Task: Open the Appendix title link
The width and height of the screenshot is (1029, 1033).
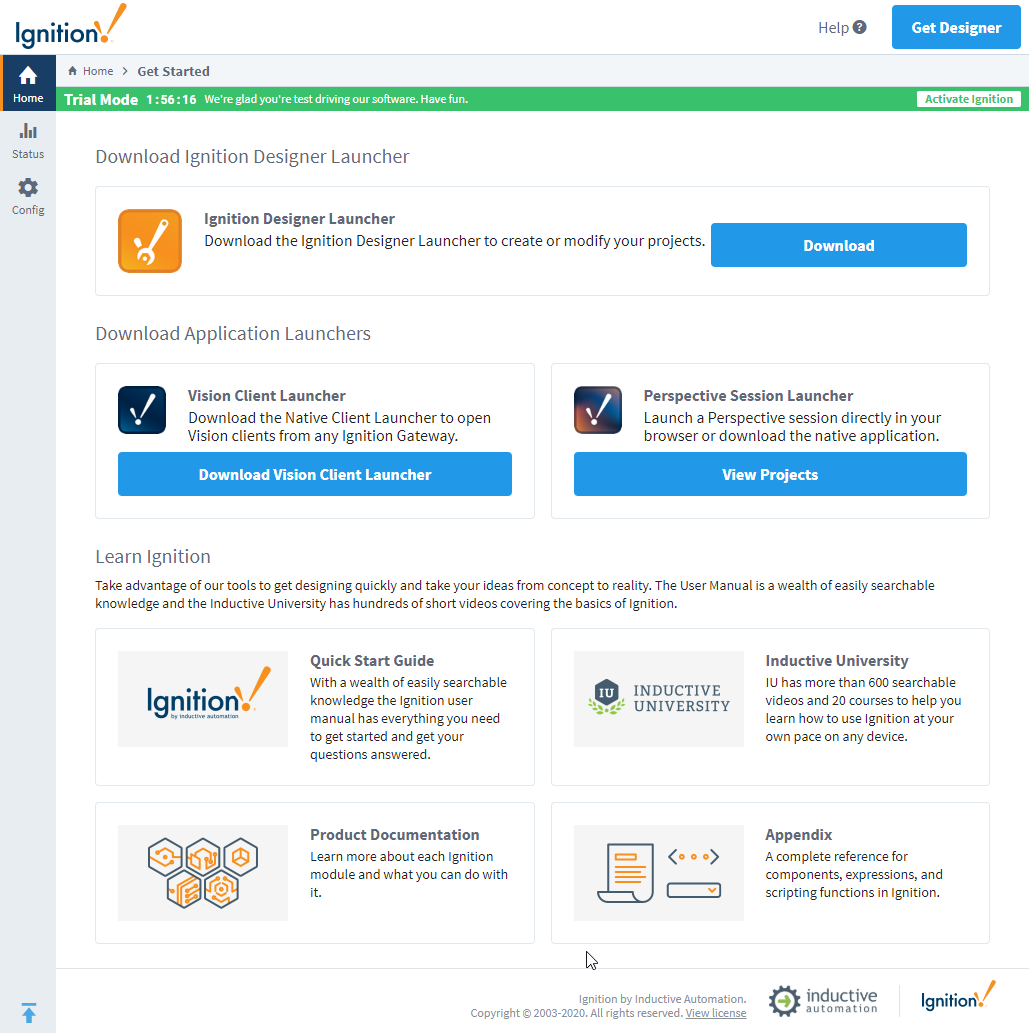Action: point(798,835)
